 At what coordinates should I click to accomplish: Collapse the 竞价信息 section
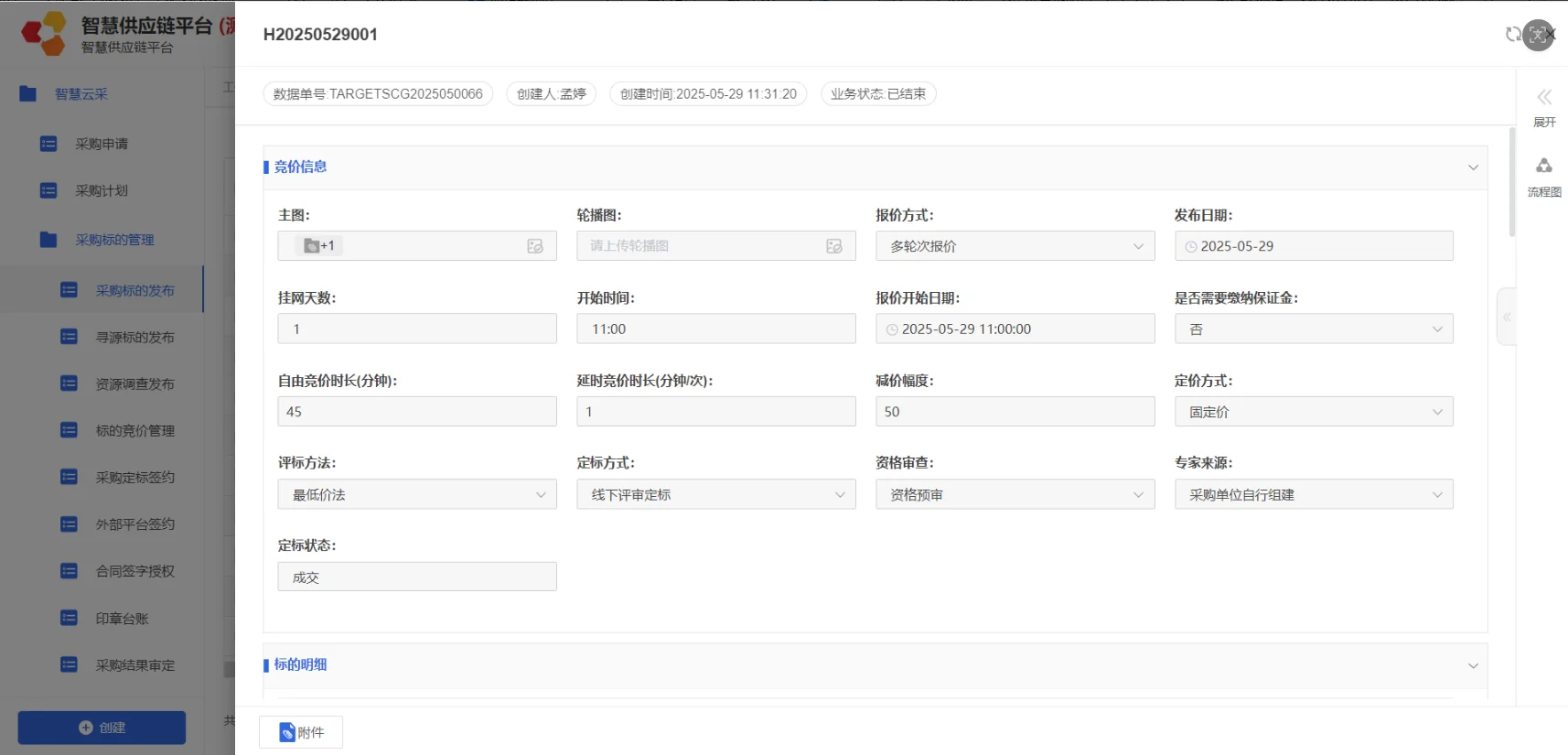1473,167
